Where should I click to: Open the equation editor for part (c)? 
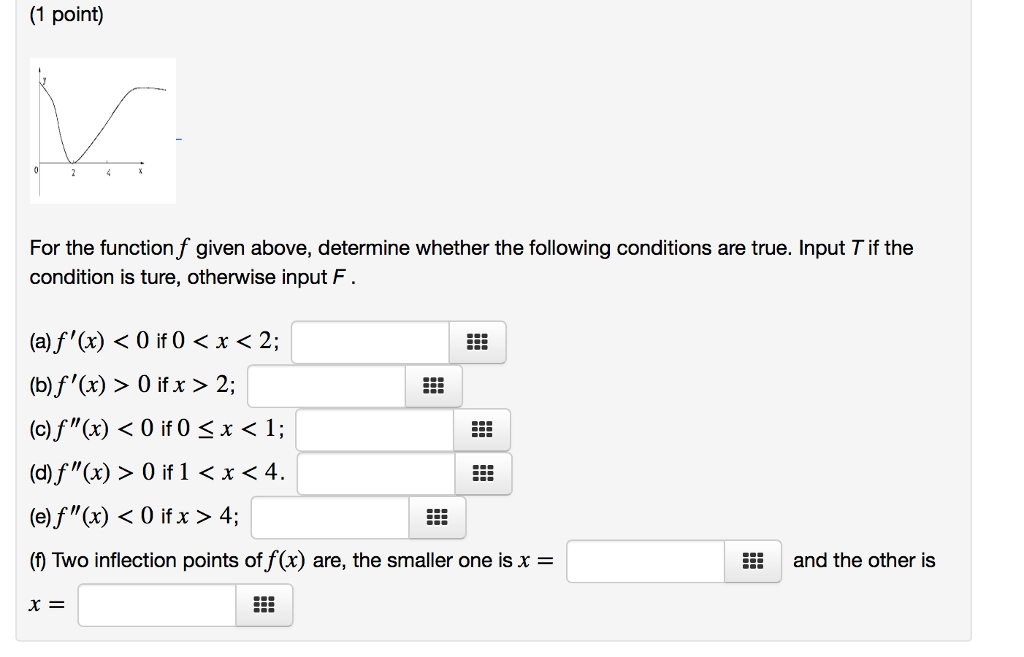[483, 429]
